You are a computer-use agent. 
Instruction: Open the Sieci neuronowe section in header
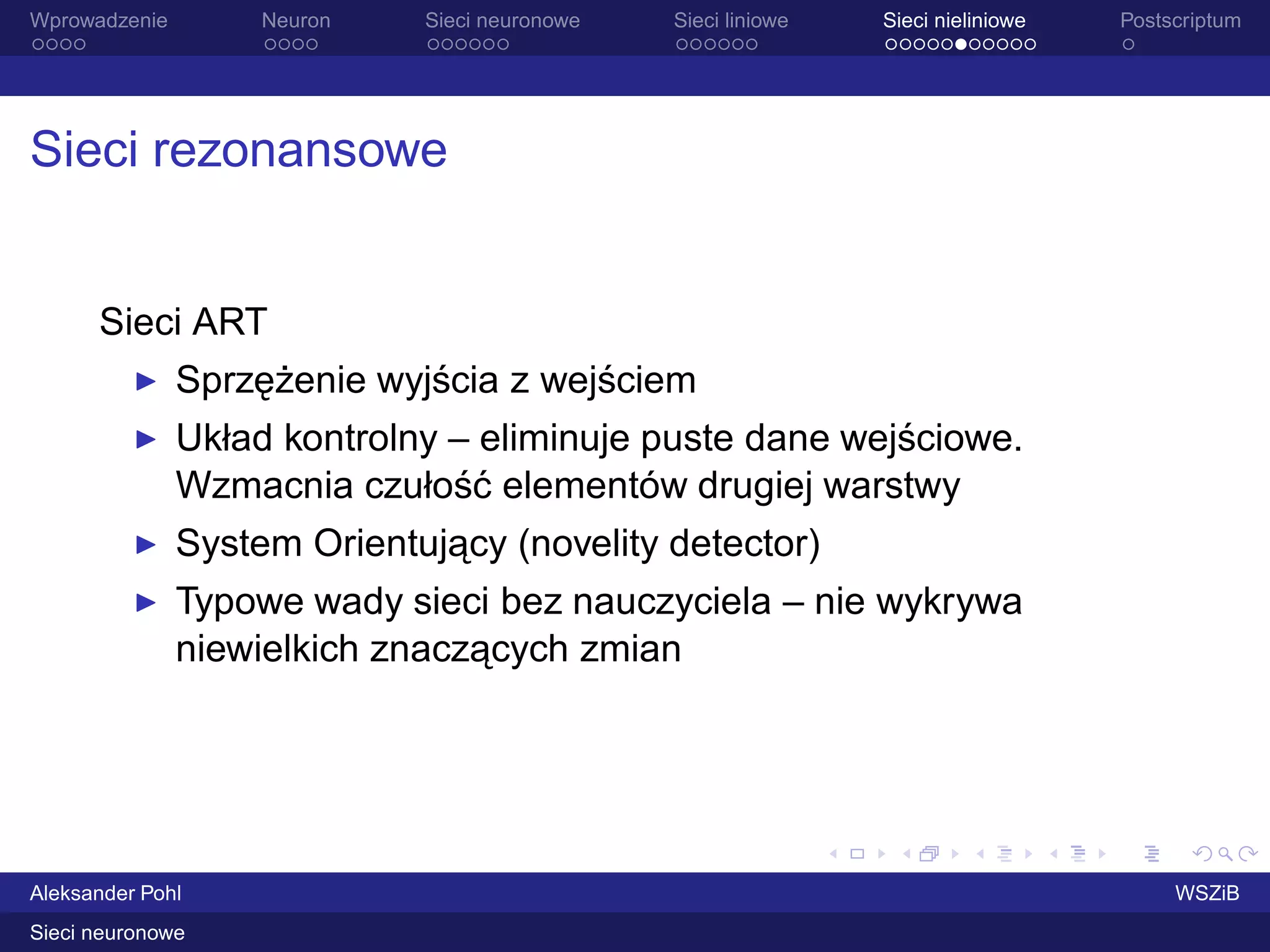pos(502,20)
